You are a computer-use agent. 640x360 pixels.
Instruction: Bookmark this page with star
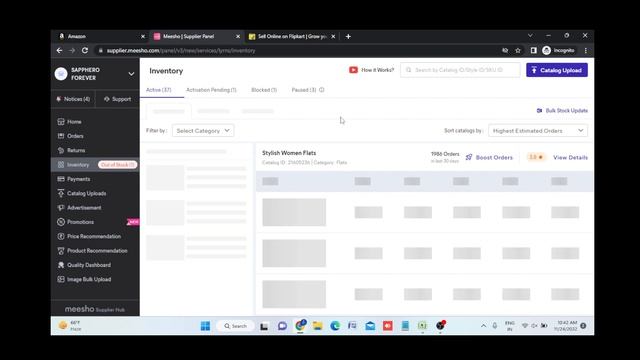pos(518,50)
